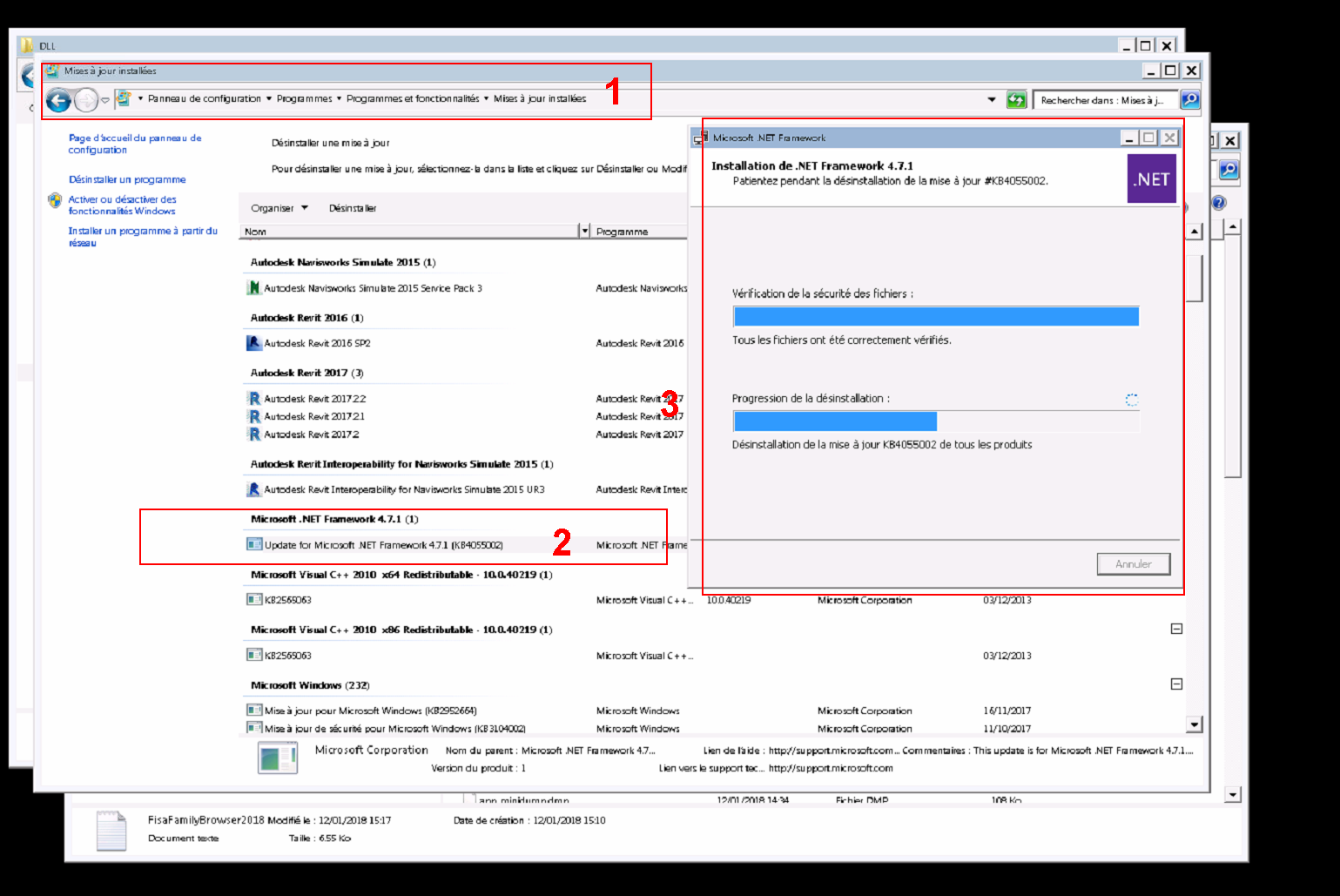Screen dimensions: 1340x896
Task: Open Désinstaller un programme link
Action: coord(127,179)
